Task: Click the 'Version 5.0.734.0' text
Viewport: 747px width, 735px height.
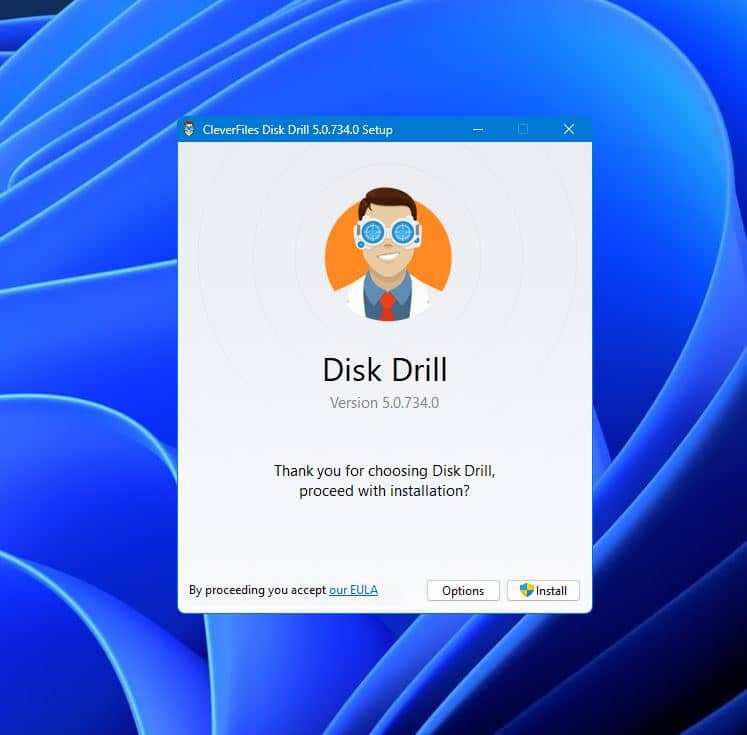Action: (x=384, y=403)
